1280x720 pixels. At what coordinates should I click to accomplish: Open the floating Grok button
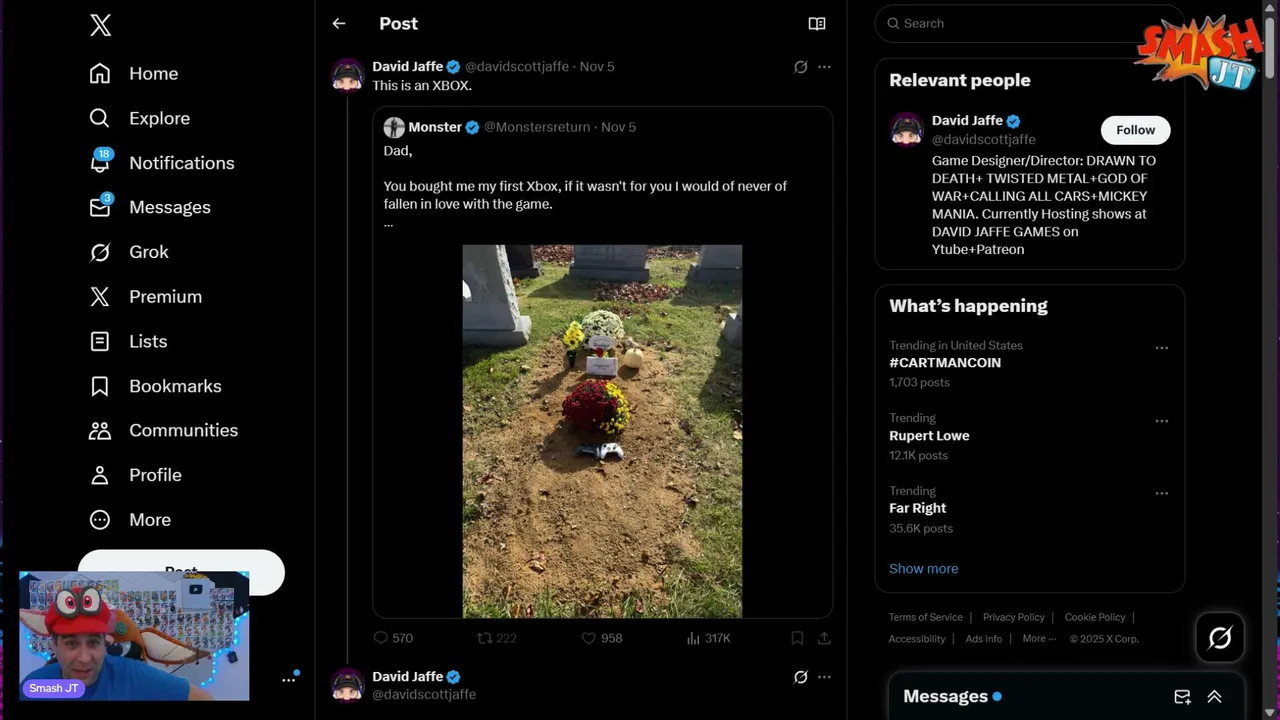(x=1220, y=638)
